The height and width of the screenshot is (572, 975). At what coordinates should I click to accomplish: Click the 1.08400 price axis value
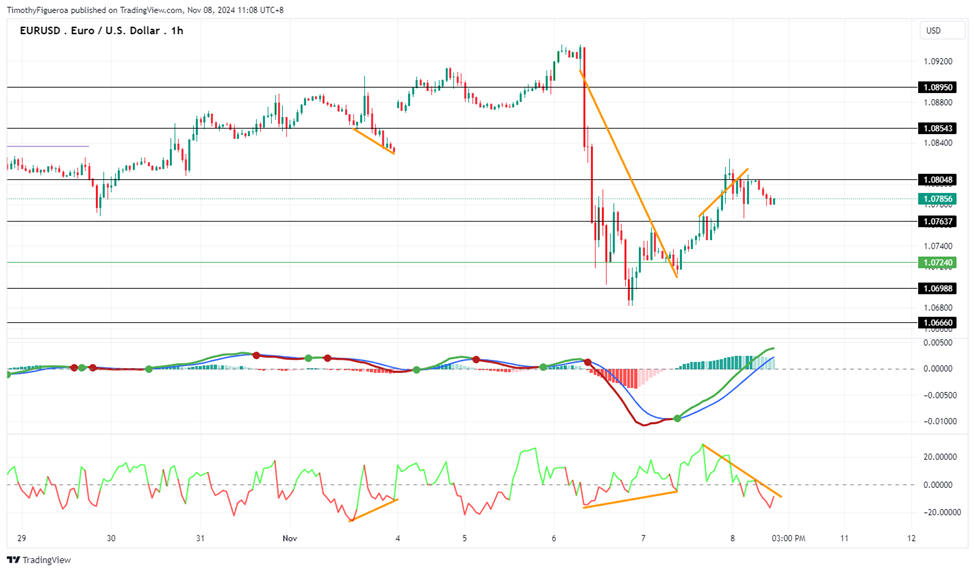click(938, 143)
